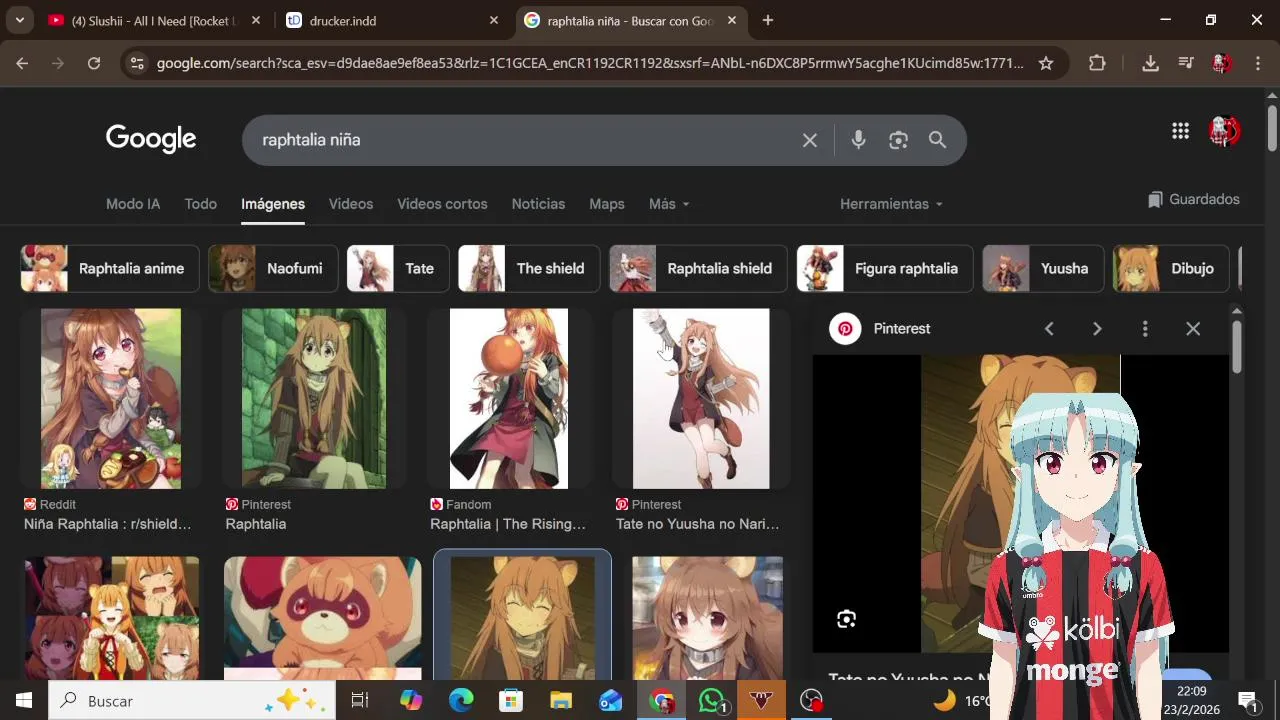Start a voice search with the microphone
1280x720 pixels.
[x=858, y=140]
